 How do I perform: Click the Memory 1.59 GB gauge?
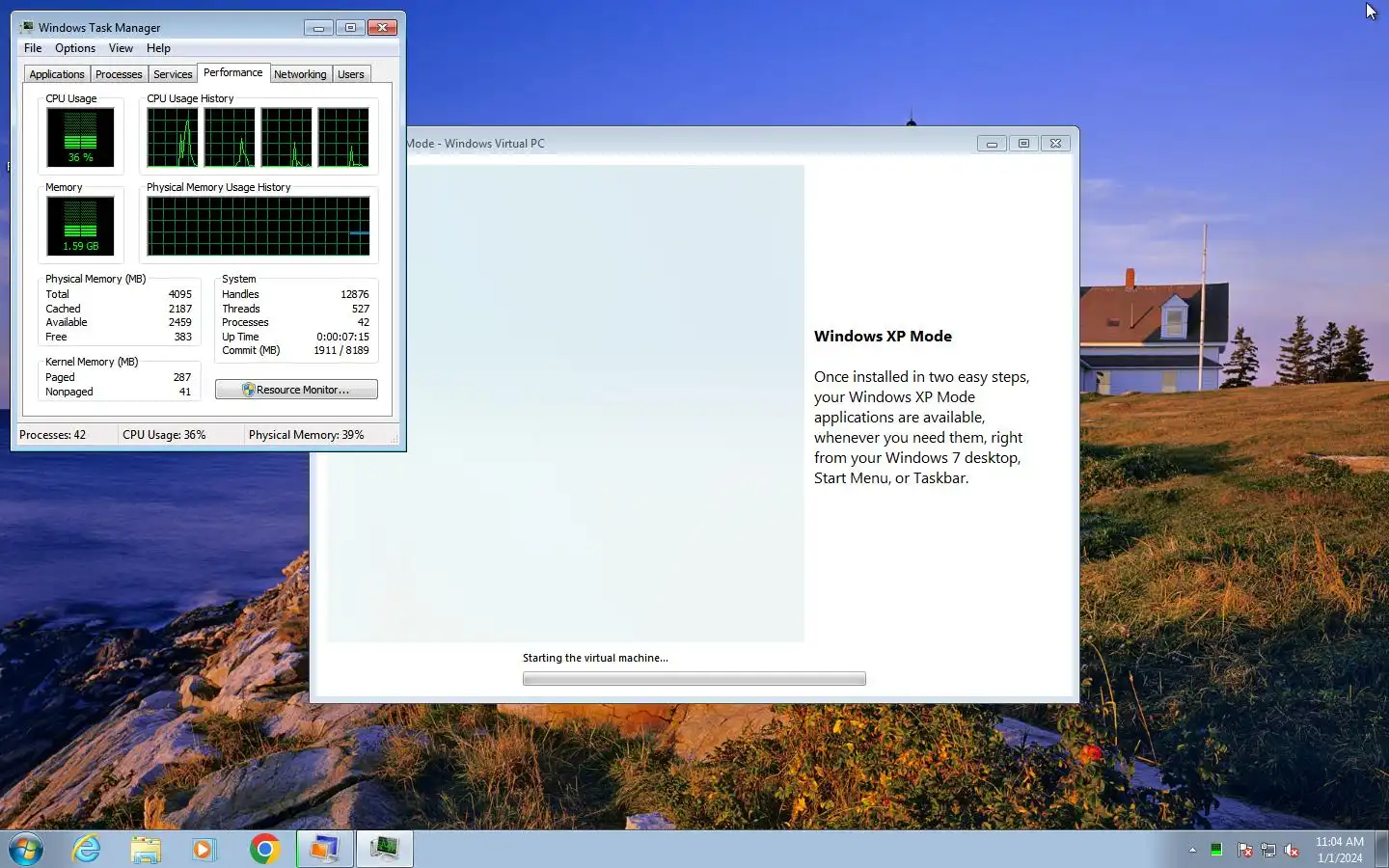80,226
